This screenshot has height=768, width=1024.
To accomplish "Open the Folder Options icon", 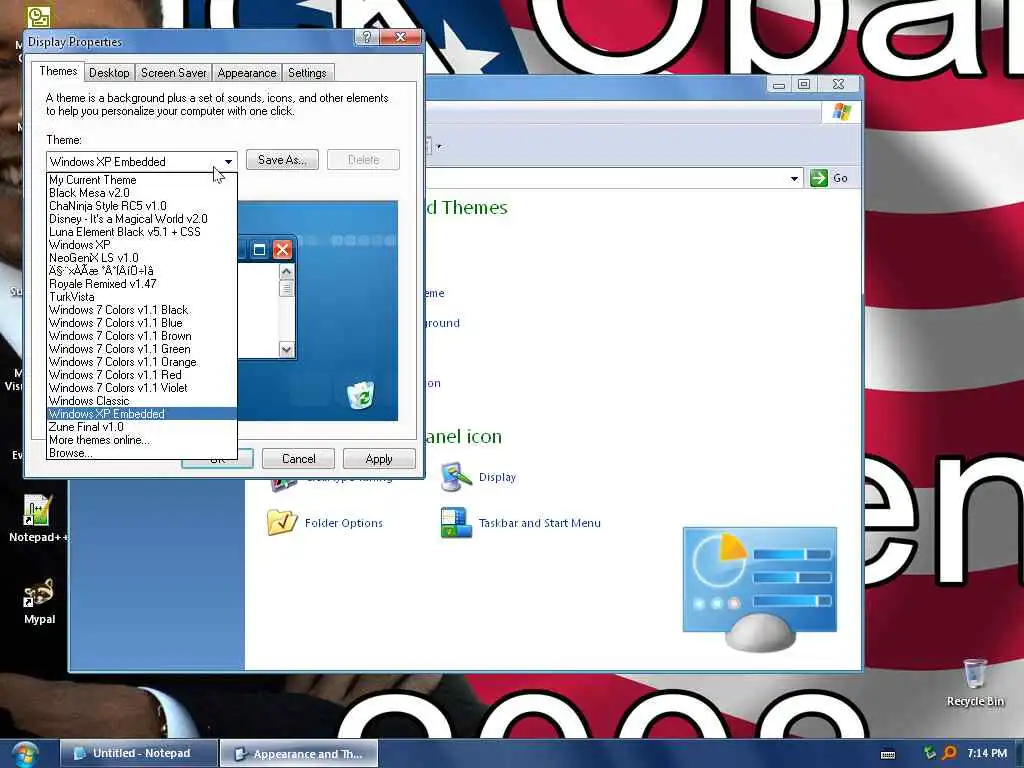I will click(x=282, y=522).
